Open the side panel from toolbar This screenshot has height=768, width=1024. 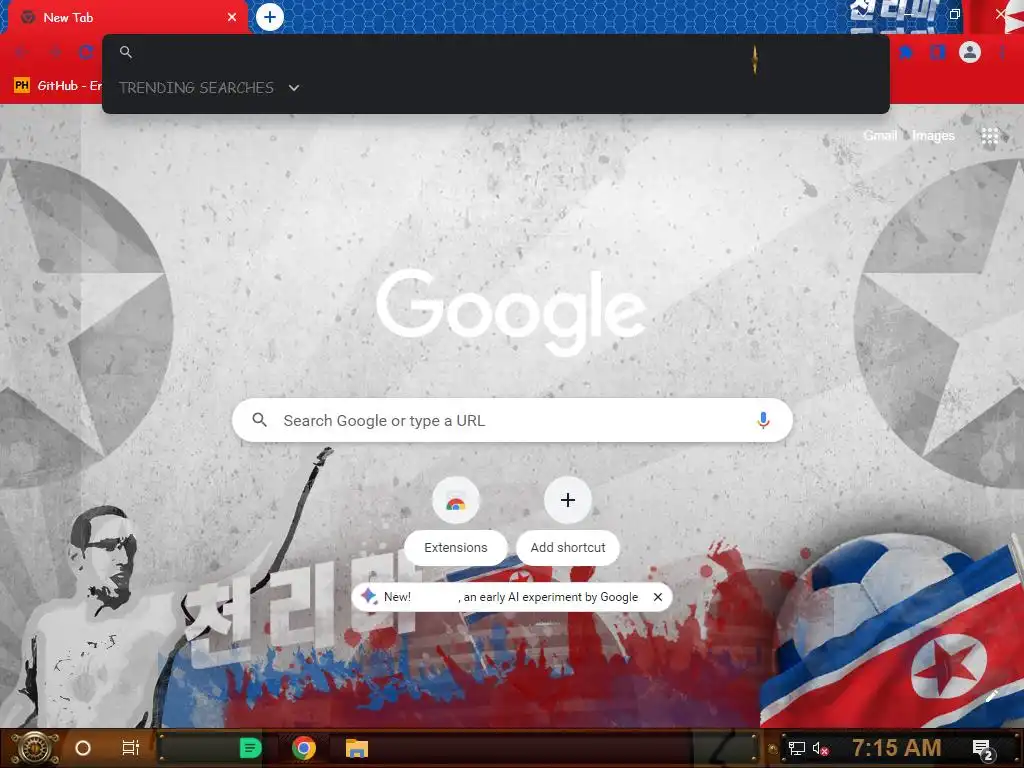pos(938,52)
